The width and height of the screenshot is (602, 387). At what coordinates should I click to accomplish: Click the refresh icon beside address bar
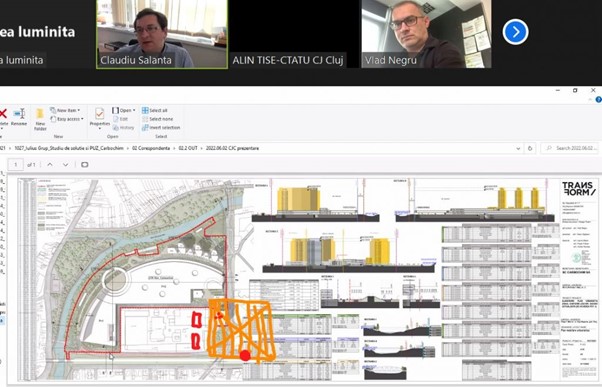(530, 148)
